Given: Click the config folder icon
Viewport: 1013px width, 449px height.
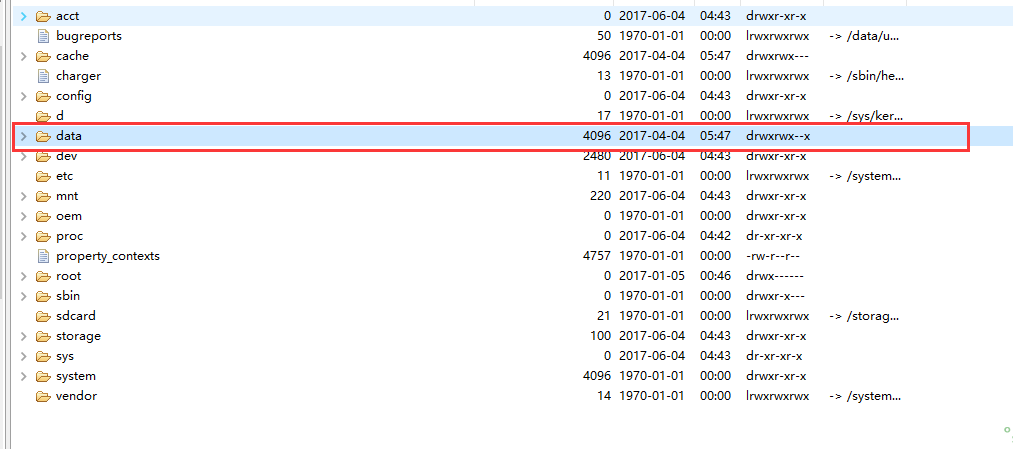Looking at the screenshot, I should [x=43, y=96].
